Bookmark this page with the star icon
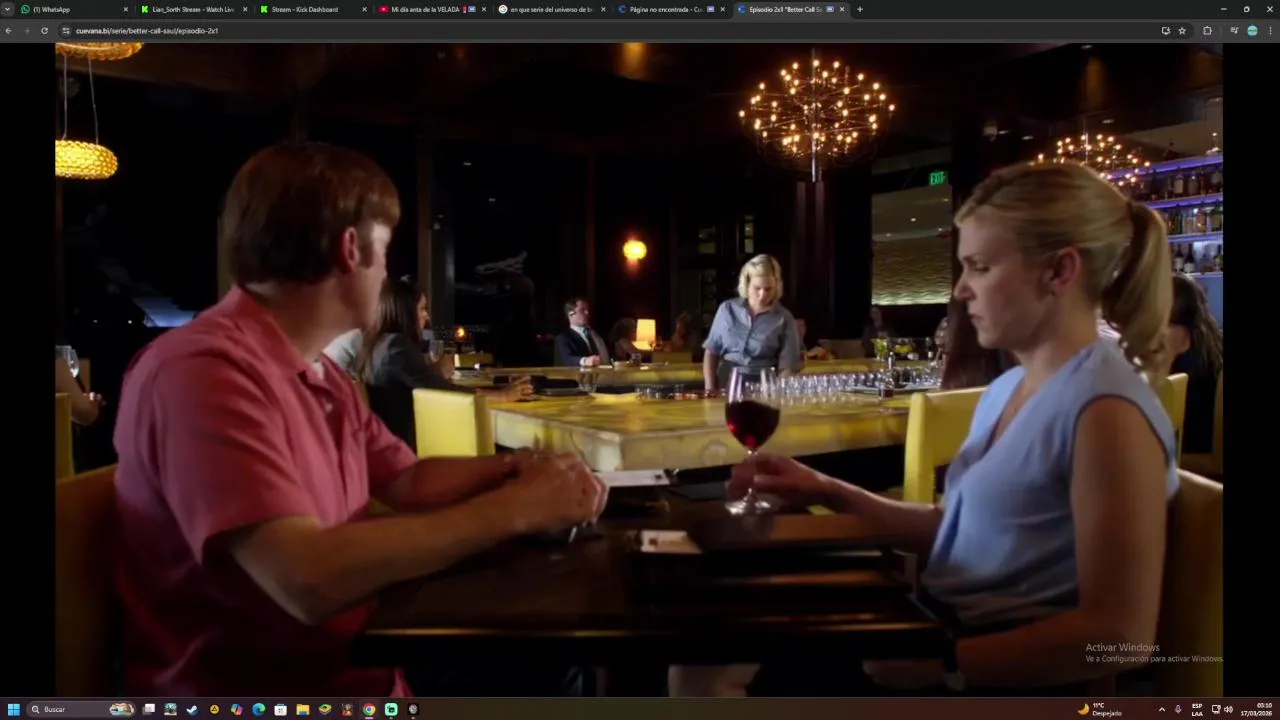This screenshot has height=720, width=1280. pyautogui.click(x=1182, y=31)
